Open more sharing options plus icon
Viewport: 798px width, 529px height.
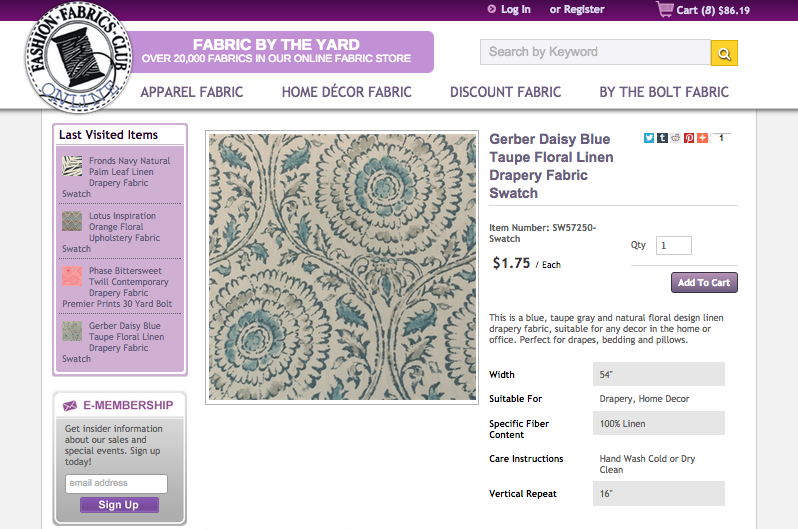[702, 137]
